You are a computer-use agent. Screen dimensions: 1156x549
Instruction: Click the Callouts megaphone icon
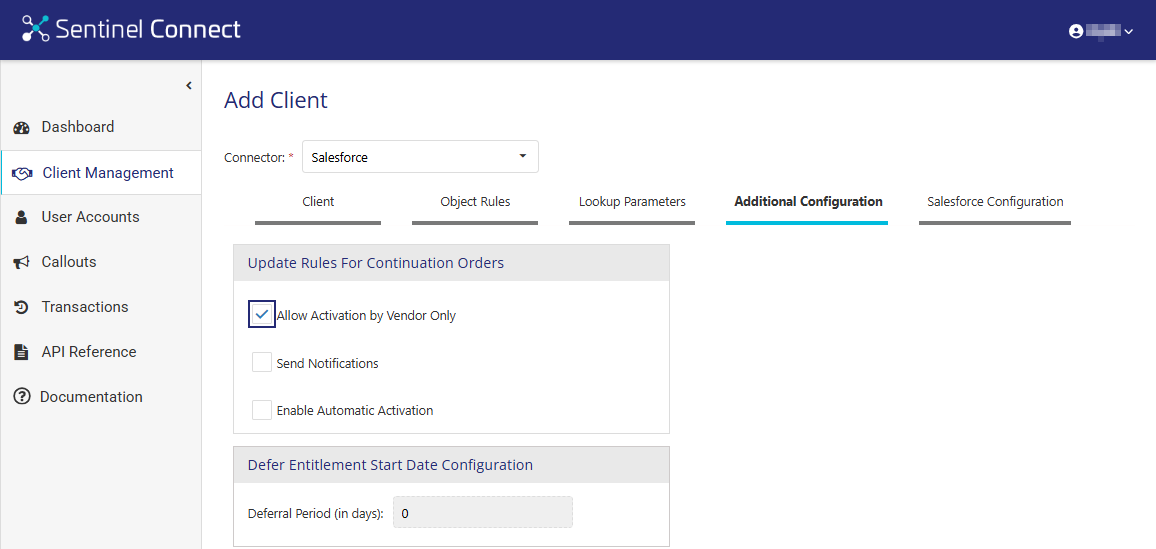[21, 262]
